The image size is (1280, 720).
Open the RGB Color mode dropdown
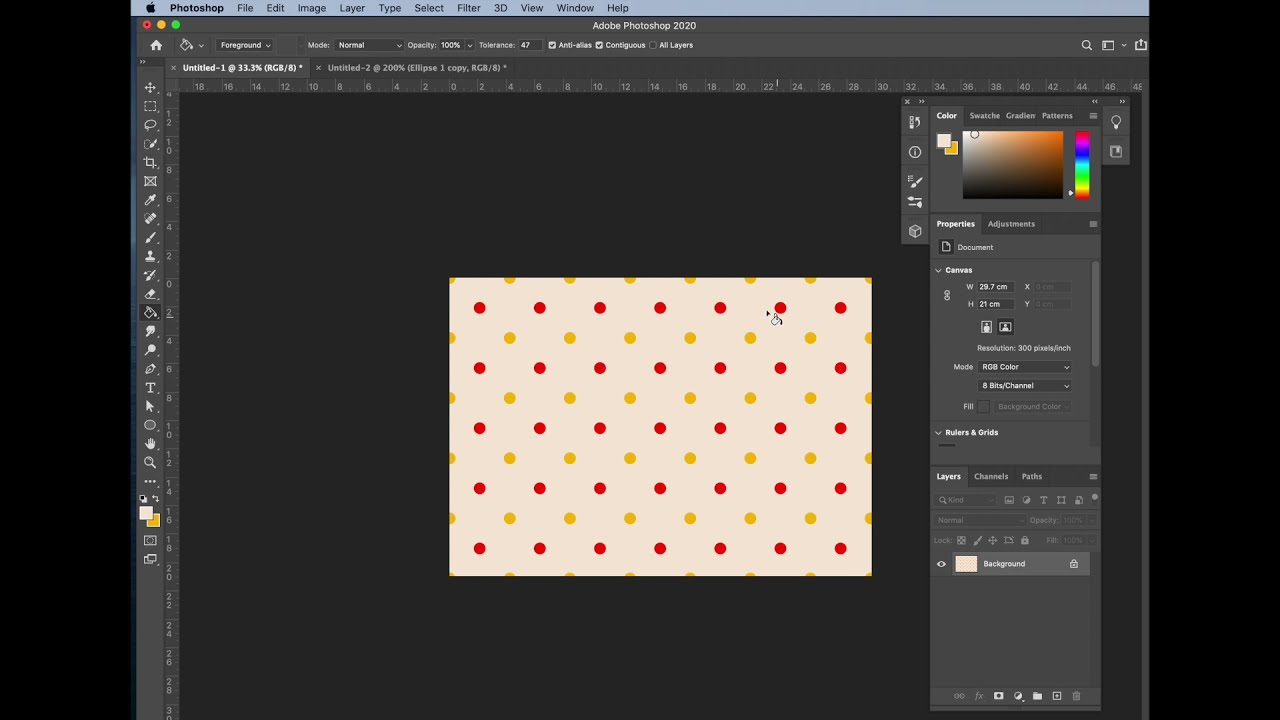(1025, 367)
